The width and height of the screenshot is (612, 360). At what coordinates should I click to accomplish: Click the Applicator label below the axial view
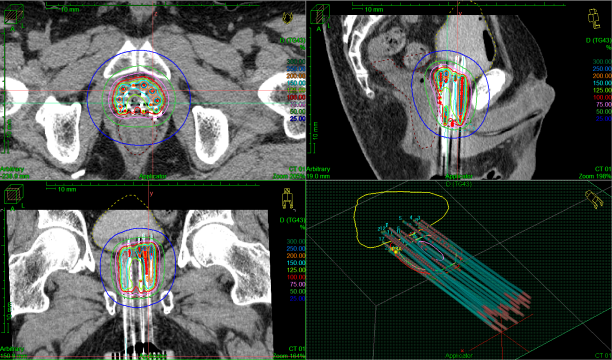pos(153,176)
